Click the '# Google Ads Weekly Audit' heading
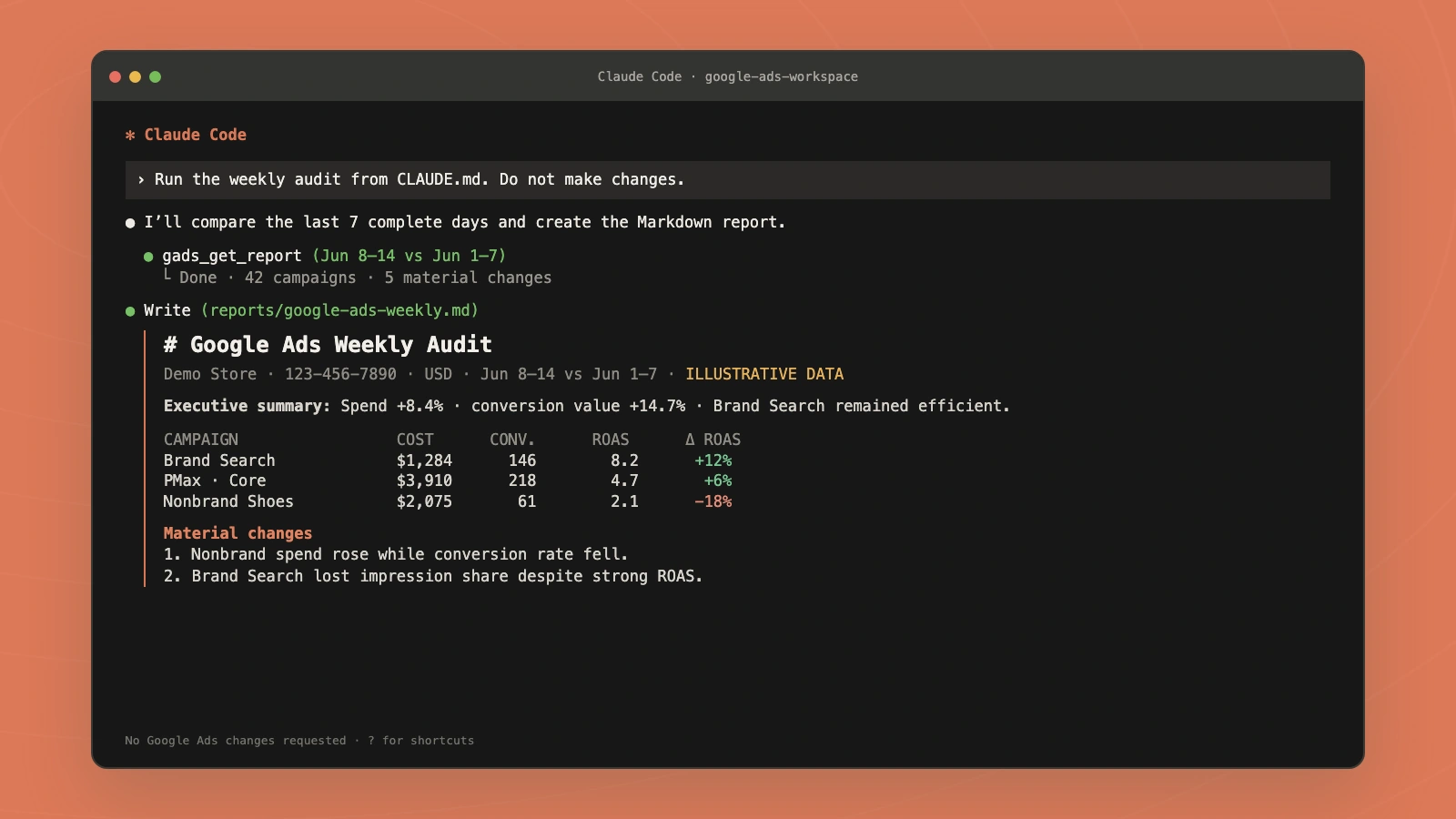Viewport: 1456px width, 819px height. tap(328, 345)
